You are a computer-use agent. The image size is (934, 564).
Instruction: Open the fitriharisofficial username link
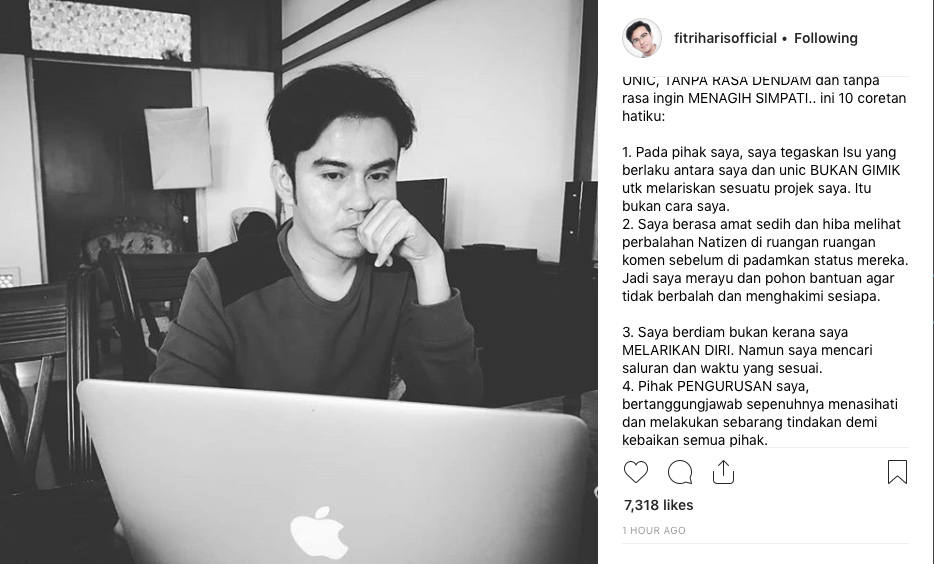(725, 38)
